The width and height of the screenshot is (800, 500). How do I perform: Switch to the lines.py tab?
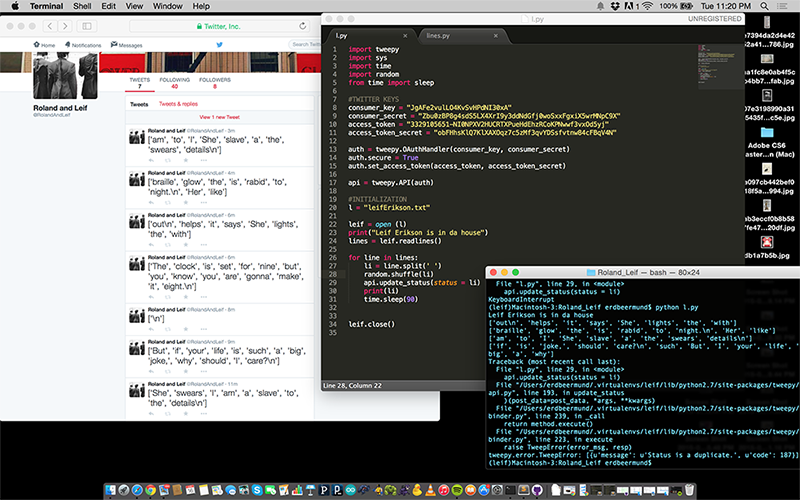[x=437, y=35]
